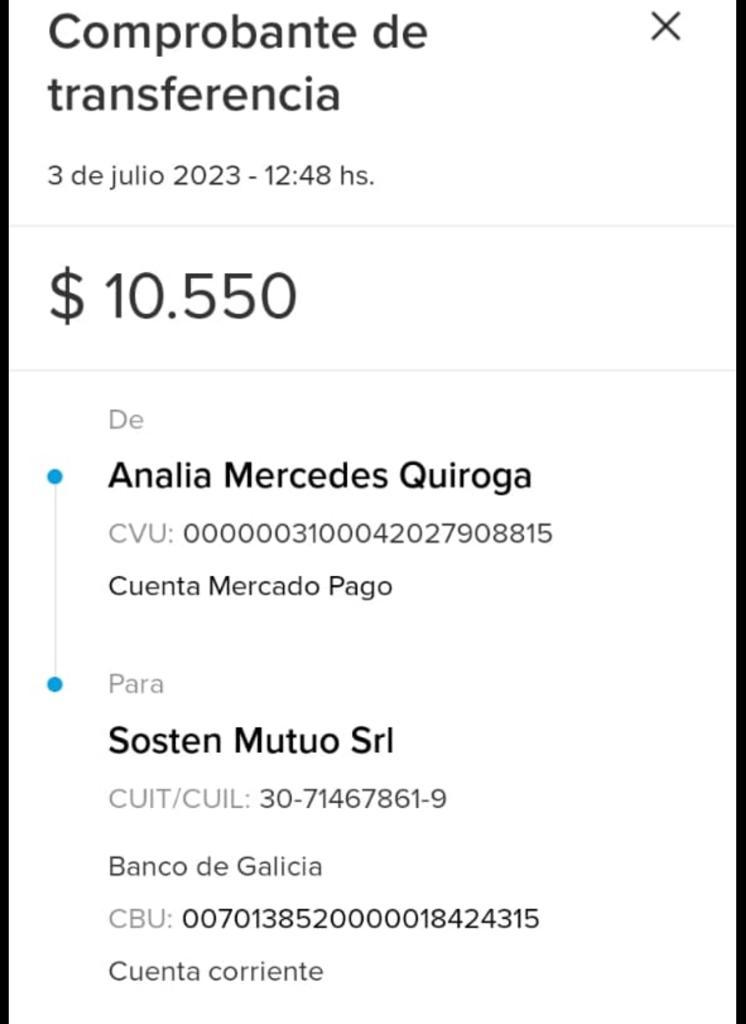The image size is (746, 1024).
Task: Select sender name Analia Mercedes Quiroga
Action: (319, 476)
